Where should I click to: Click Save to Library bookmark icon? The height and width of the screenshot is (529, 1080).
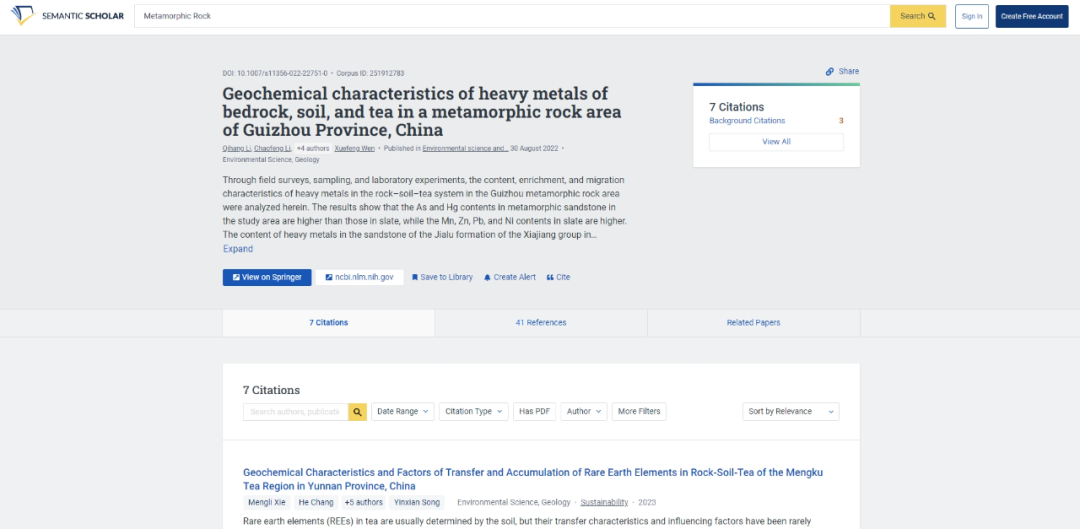(415, 277)
